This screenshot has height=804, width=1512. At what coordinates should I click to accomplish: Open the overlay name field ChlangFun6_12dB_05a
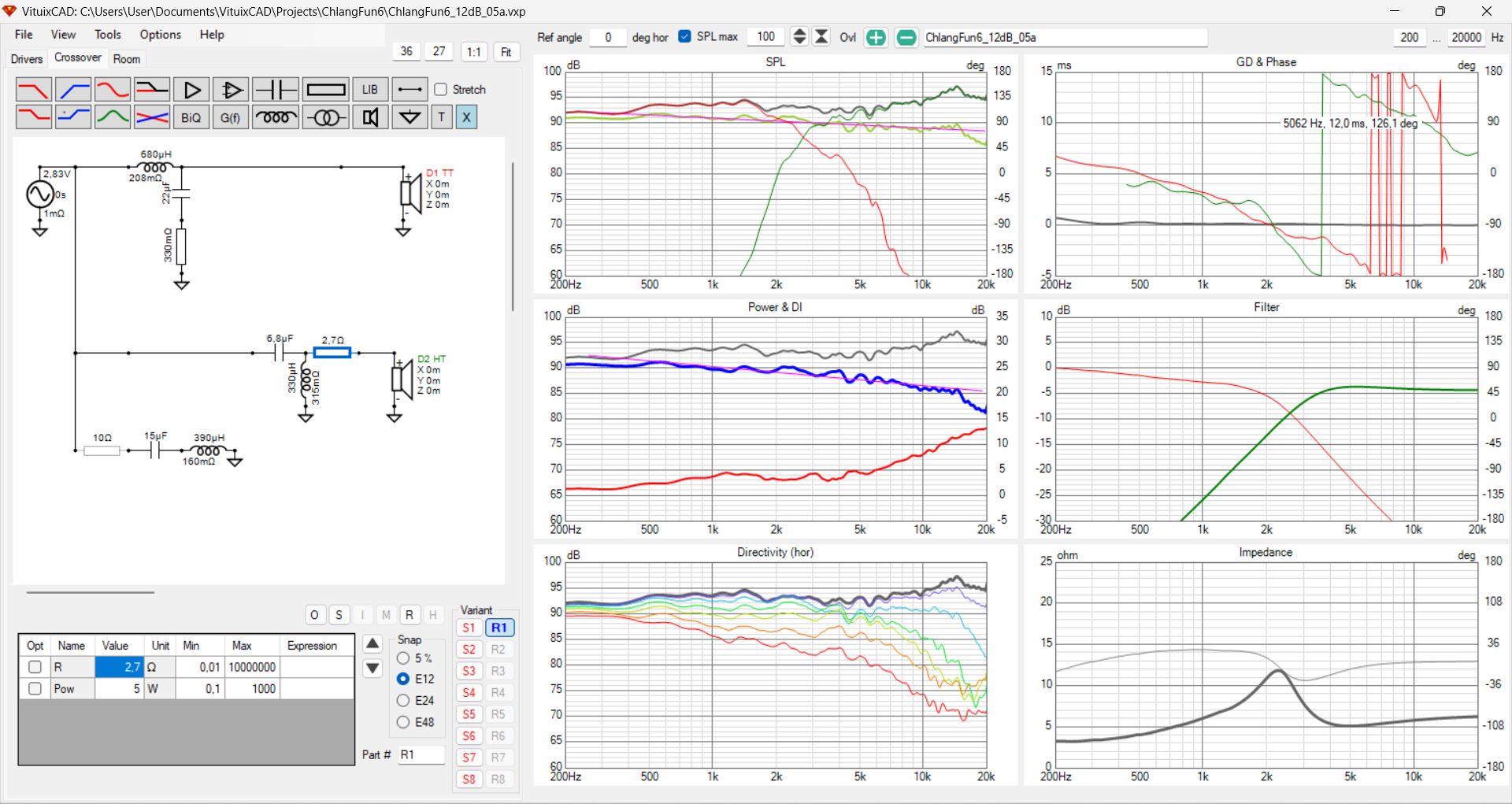1064,37
